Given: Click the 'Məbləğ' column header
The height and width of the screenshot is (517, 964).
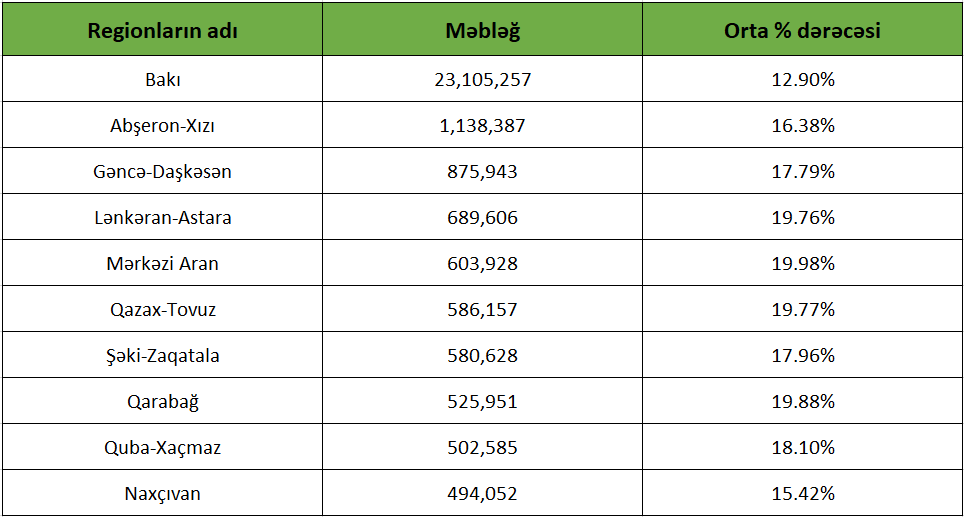Looking at the screenshot, I should point(482,30).
